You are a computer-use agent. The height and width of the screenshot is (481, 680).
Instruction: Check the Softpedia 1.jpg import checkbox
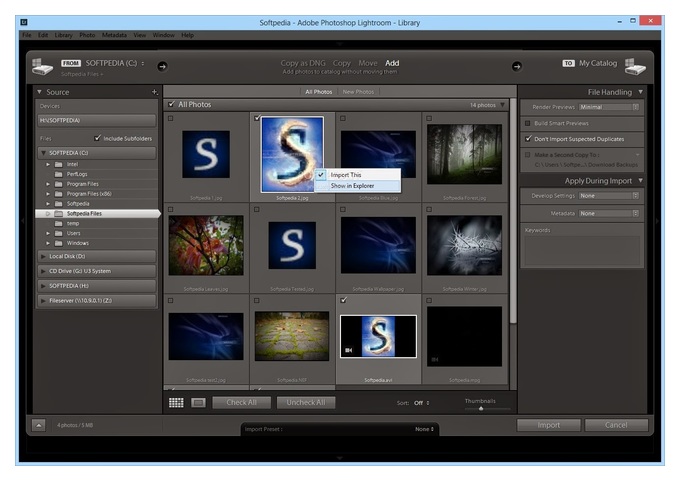pos(170,118)
